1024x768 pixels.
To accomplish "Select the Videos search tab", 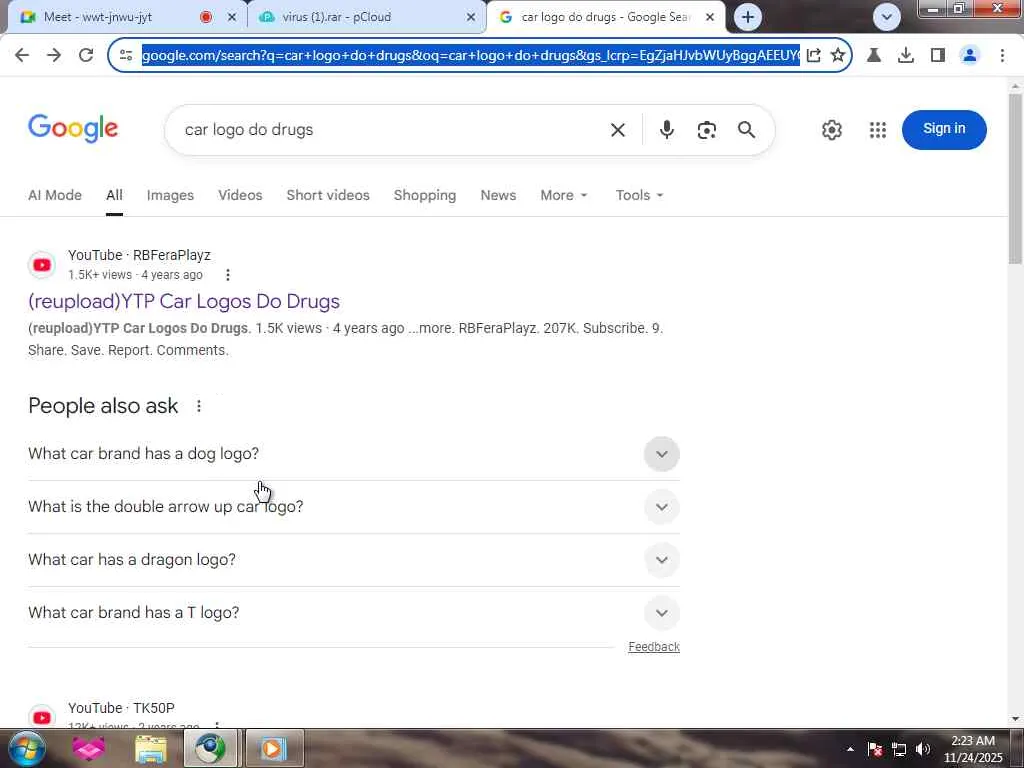I will coord(240,195).
